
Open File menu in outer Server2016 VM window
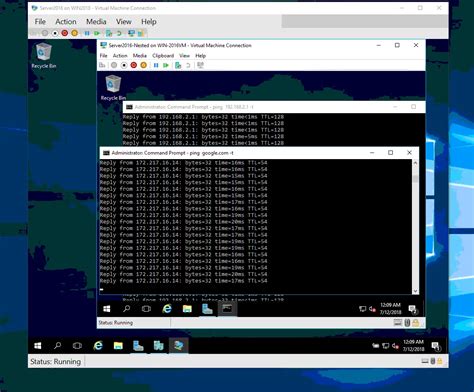point(40,22)
